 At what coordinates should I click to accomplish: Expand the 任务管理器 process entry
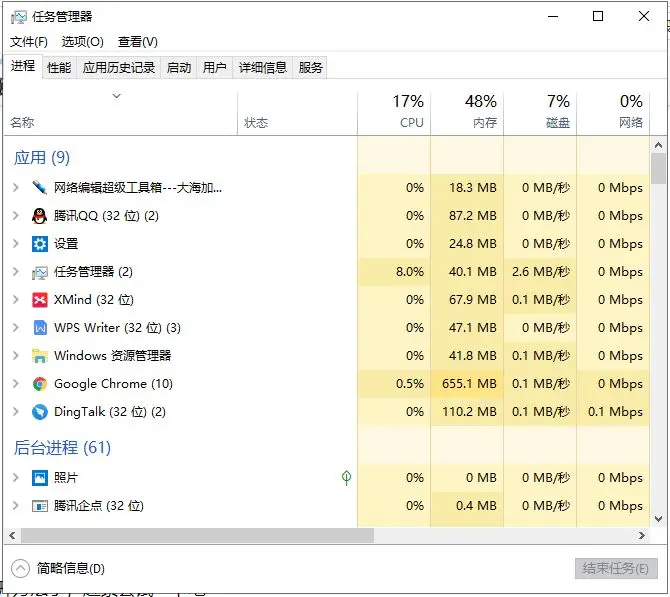(x=15, y=272)
